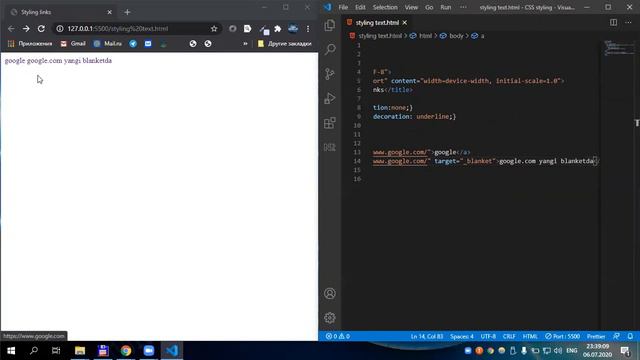Open Edit menu in VS Code
Screen dimensions: 640x360
(360, 7)
